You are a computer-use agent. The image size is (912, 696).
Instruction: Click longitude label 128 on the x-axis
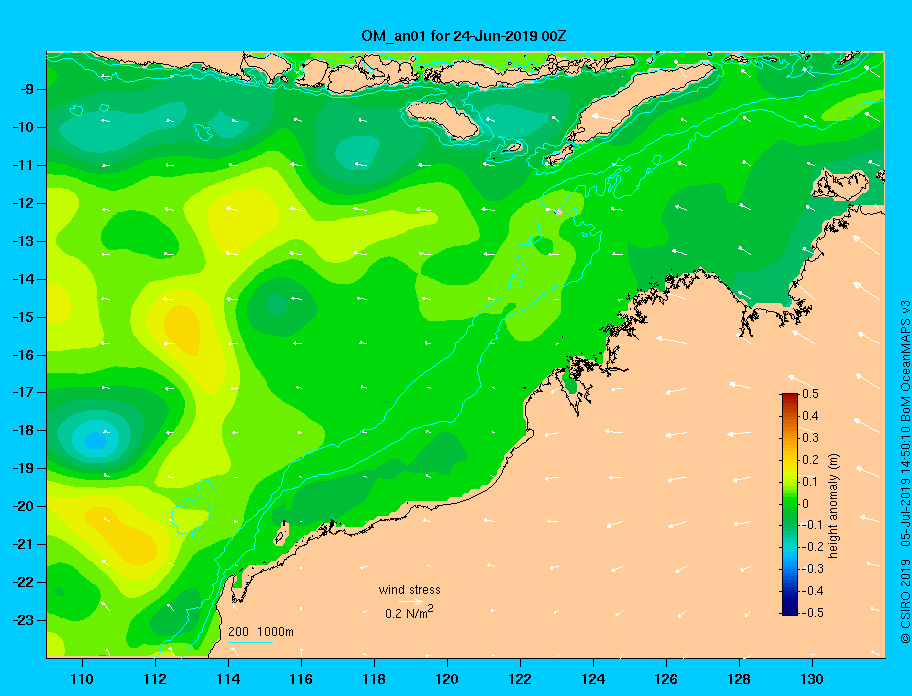point(739,679)
